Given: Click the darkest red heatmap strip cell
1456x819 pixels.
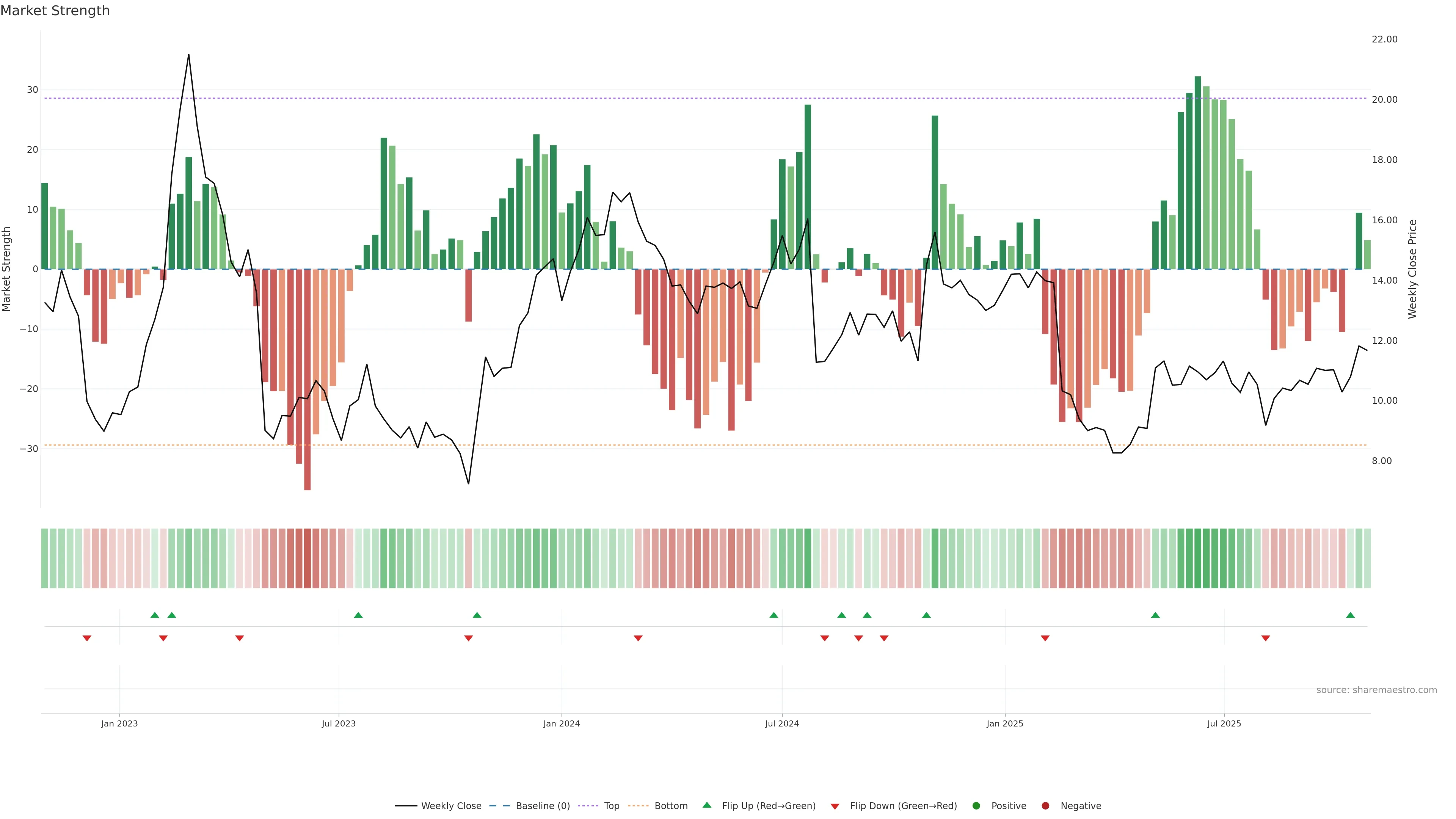Looking at the screenshot, I should (x=308, y=558).
